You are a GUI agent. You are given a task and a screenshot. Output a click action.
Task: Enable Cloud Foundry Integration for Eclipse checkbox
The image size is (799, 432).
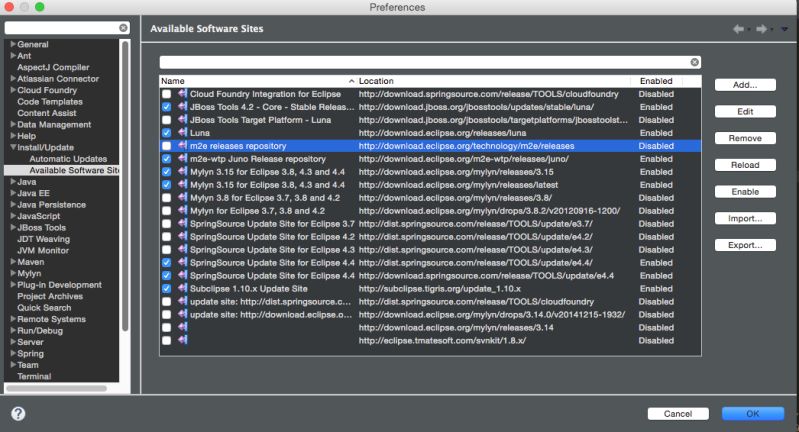coord(167,94)
